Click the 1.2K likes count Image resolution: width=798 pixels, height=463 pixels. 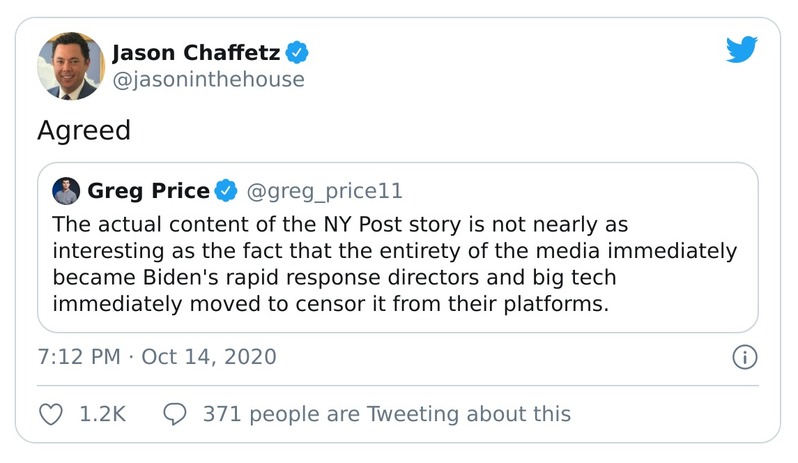(103, 413)
